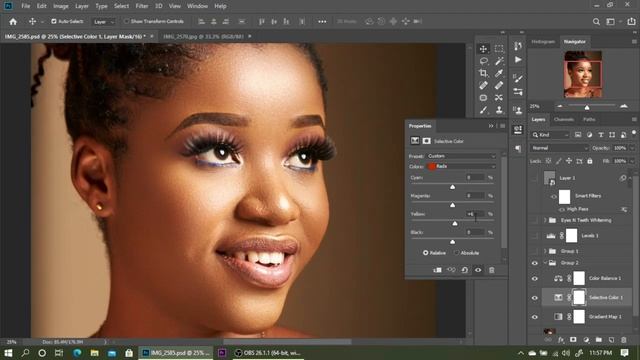Click the lock all padlock icon
Image resolution: width=640 pixels, height=360 pixels.
point(589,161)
